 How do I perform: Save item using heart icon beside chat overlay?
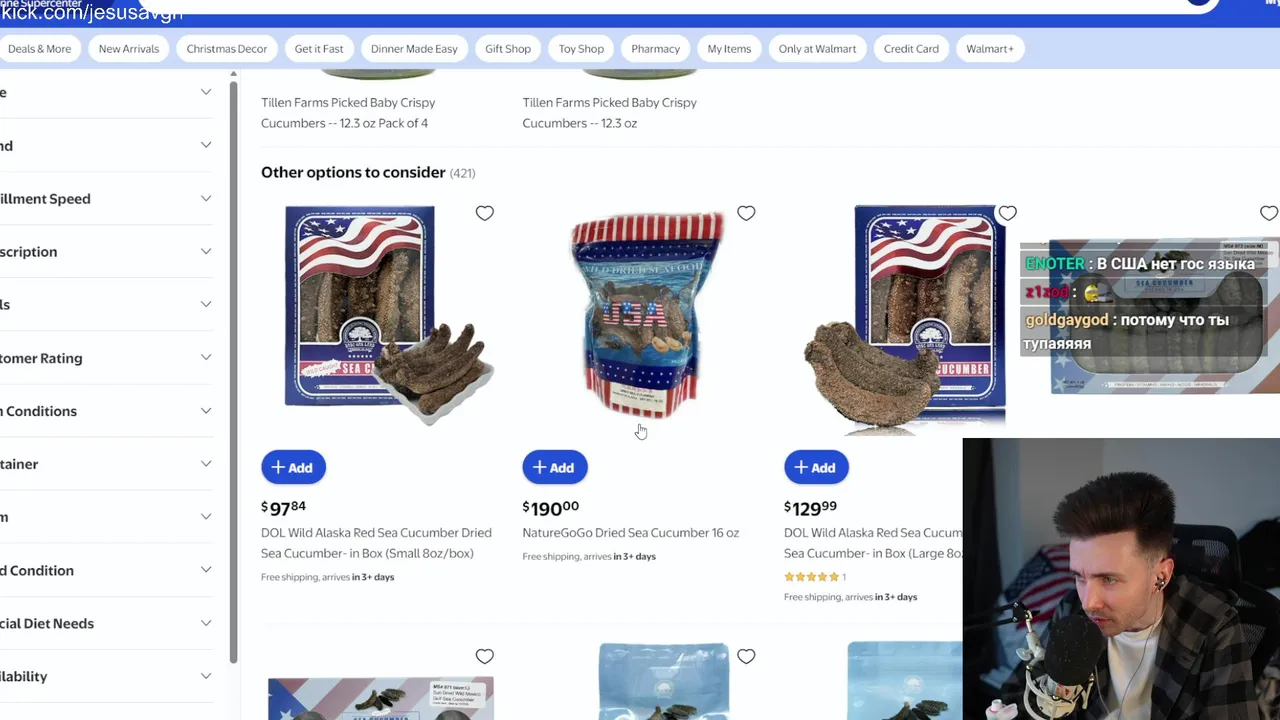click(1268, 213)
